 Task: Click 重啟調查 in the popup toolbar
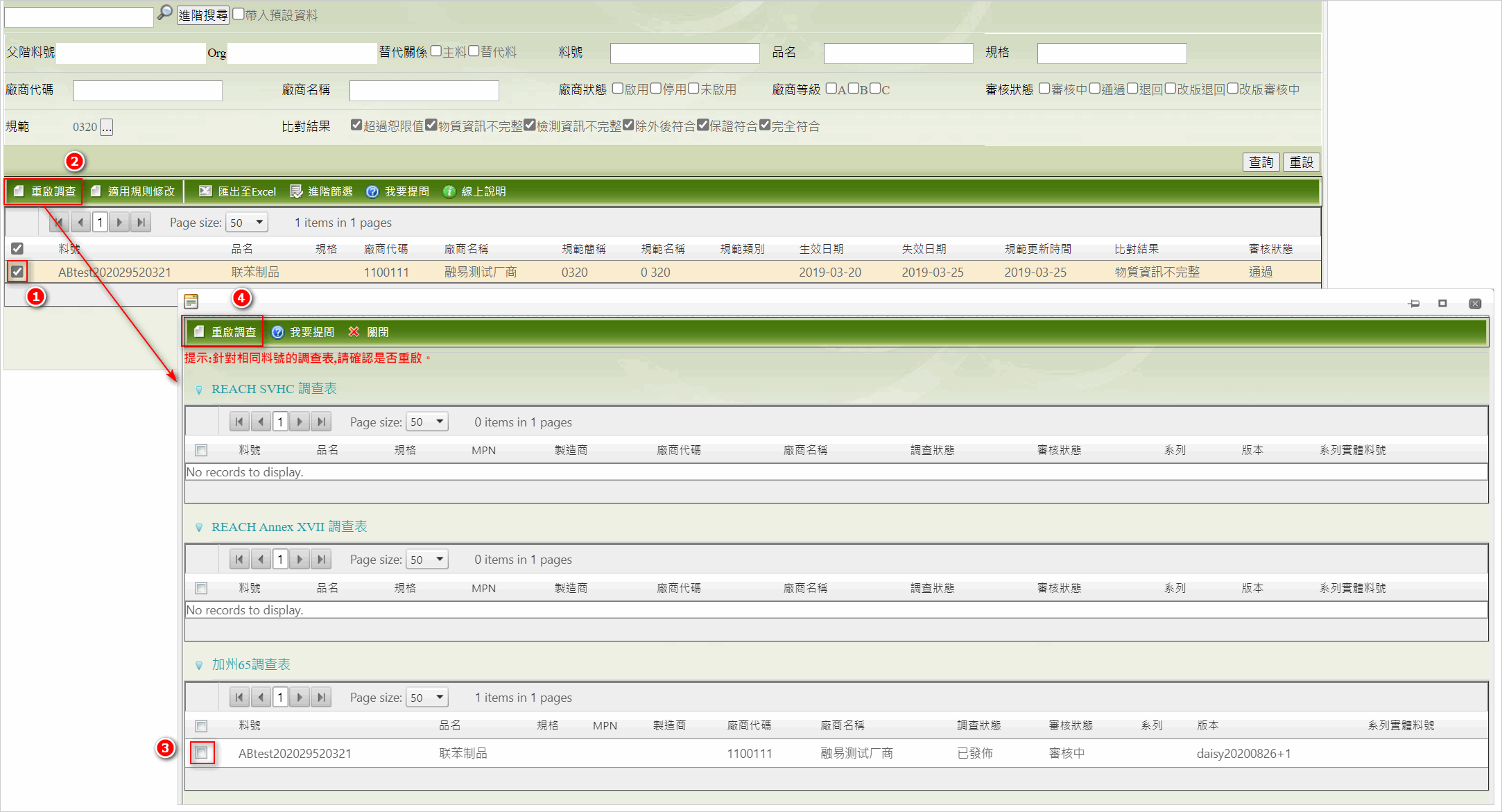coord(225,332)
